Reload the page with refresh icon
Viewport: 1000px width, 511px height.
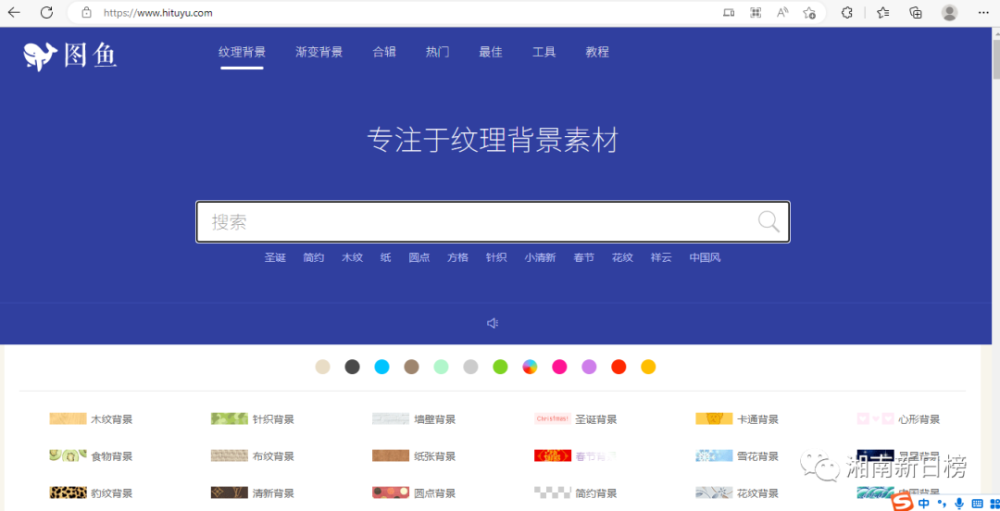point(47,12)
